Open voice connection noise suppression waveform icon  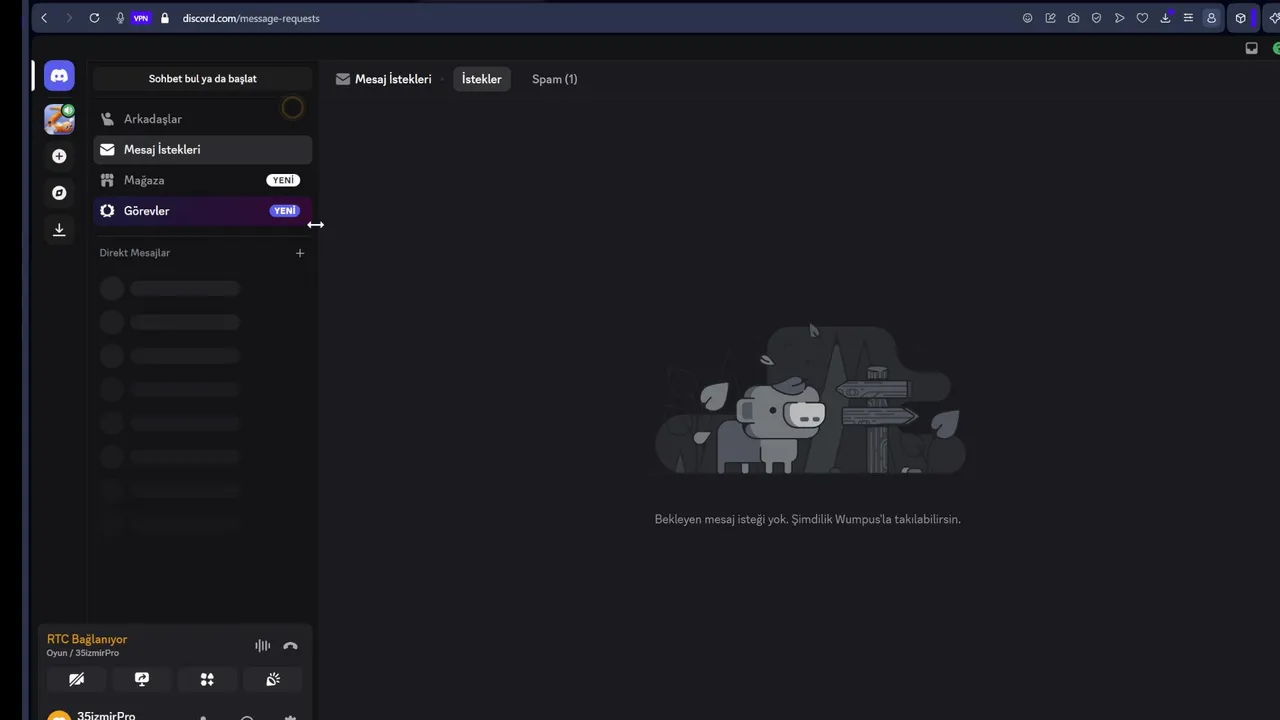point(262,646)
